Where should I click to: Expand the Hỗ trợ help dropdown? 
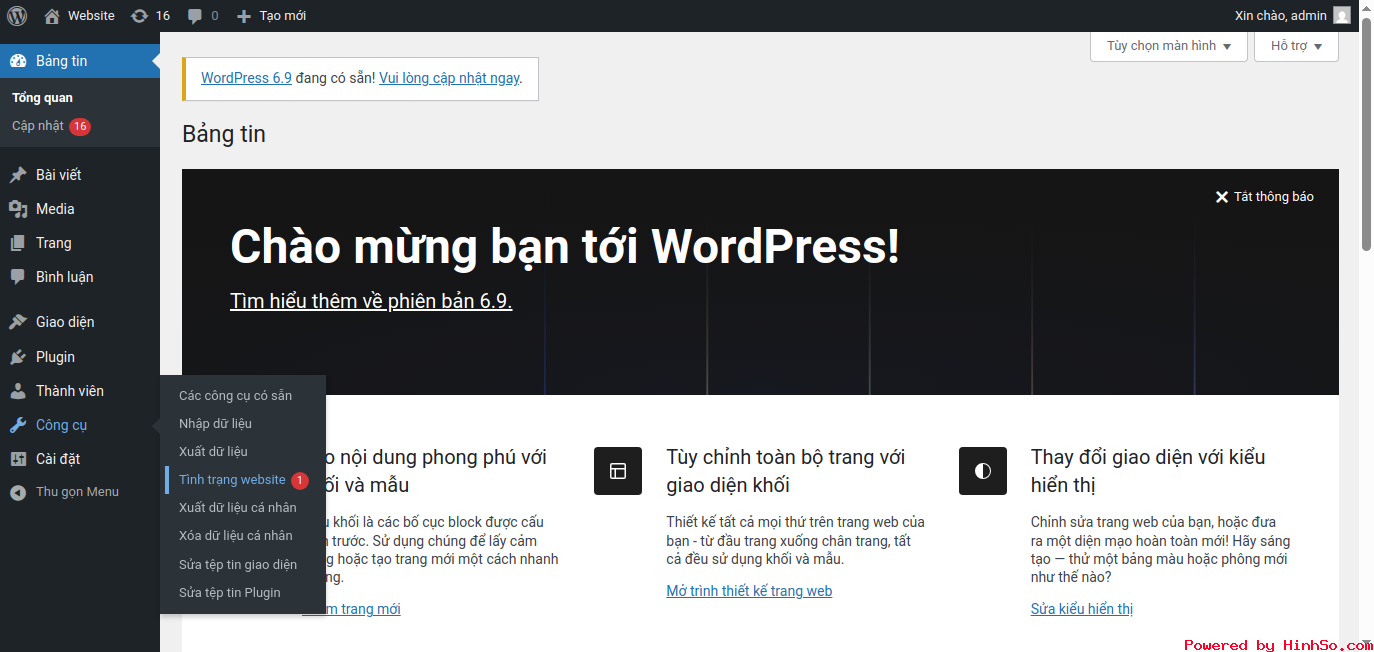click(1295, 46)
